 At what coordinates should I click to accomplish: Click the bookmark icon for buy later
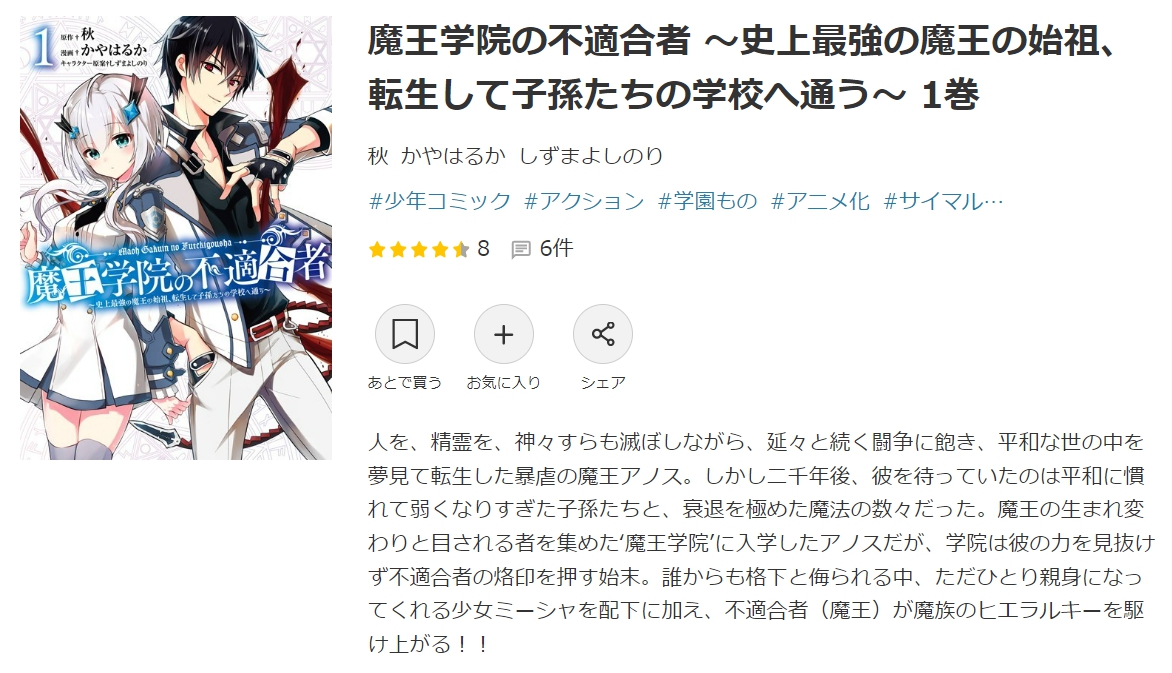point(404,334)
